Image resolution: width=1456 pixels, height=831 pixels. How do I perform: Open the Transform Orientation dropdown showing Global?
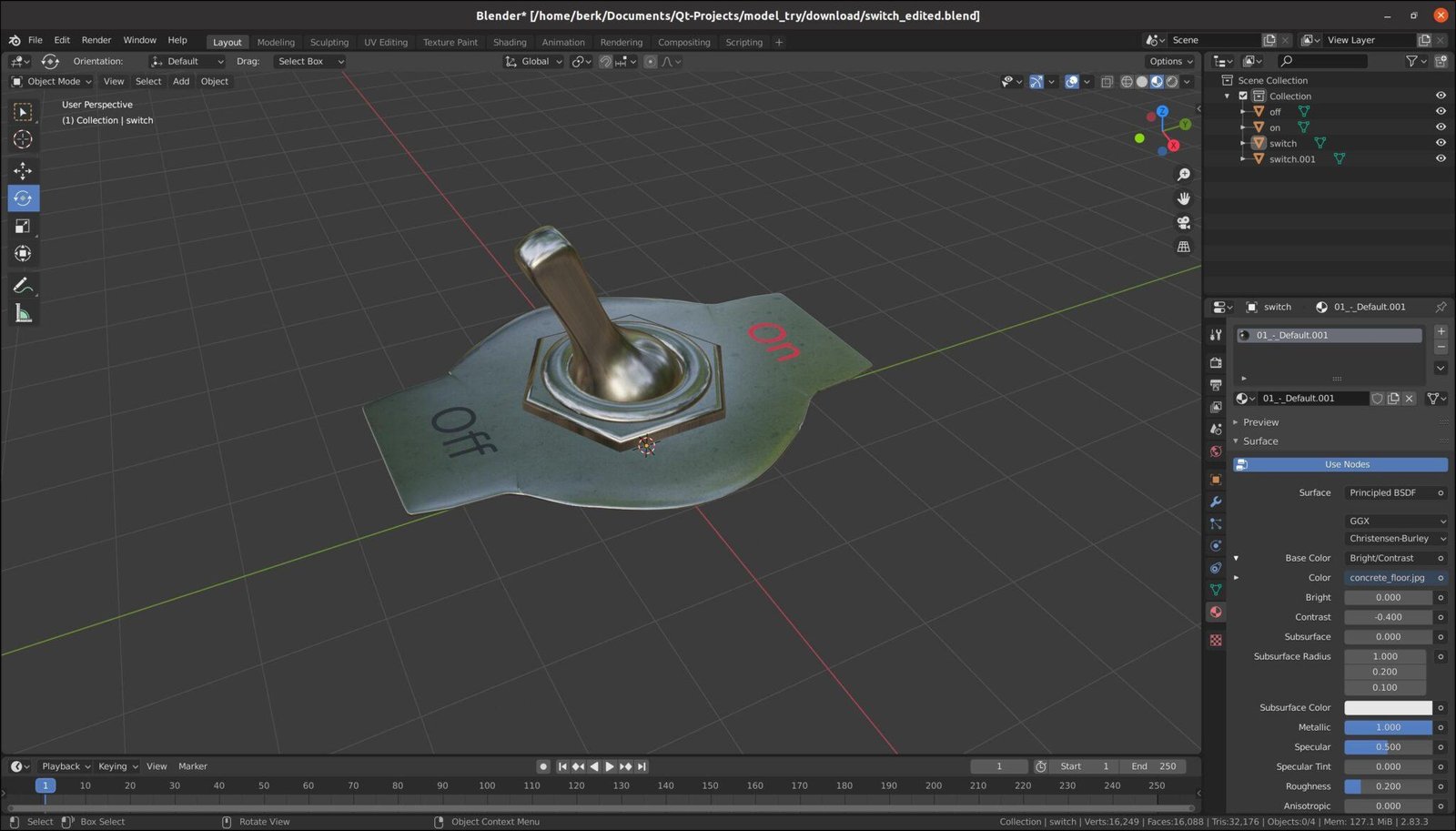tap(533, 61)
